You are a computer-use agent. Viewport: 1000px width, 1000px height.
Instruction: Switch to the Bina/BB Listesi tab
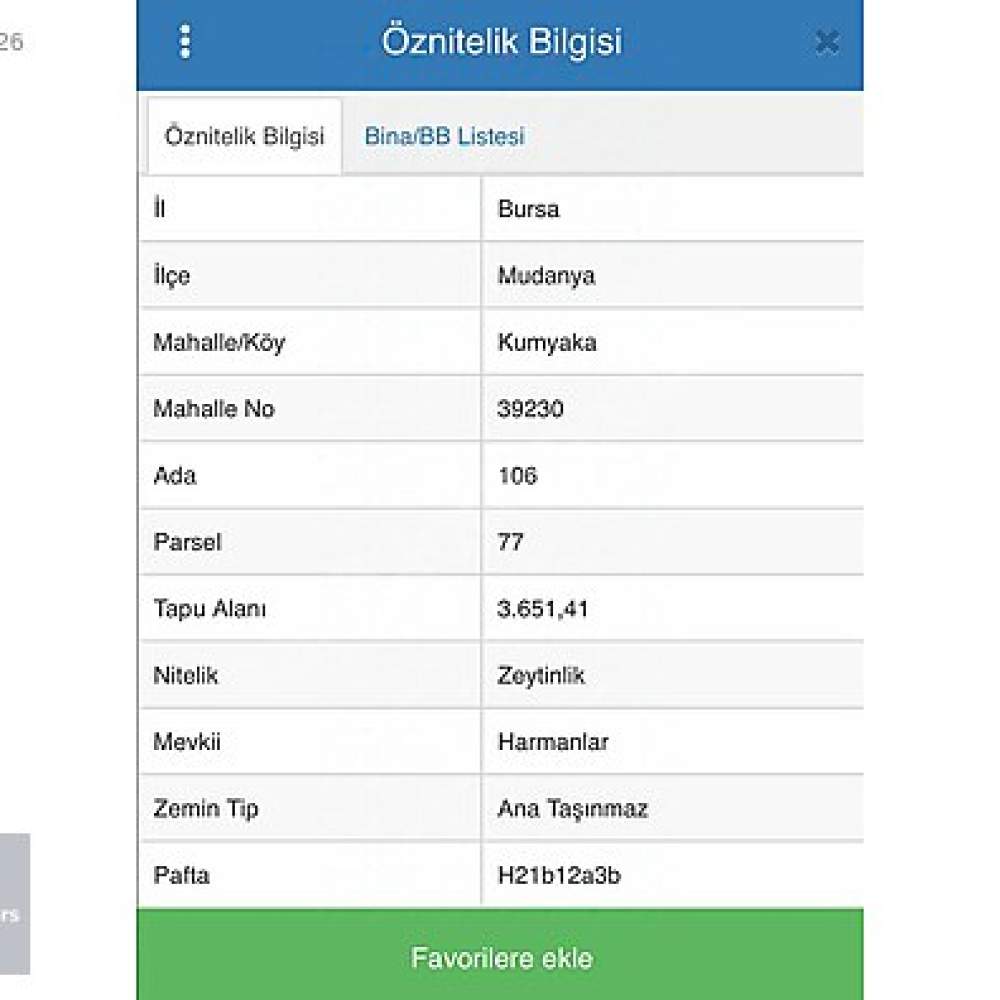(x=444, y=137)
